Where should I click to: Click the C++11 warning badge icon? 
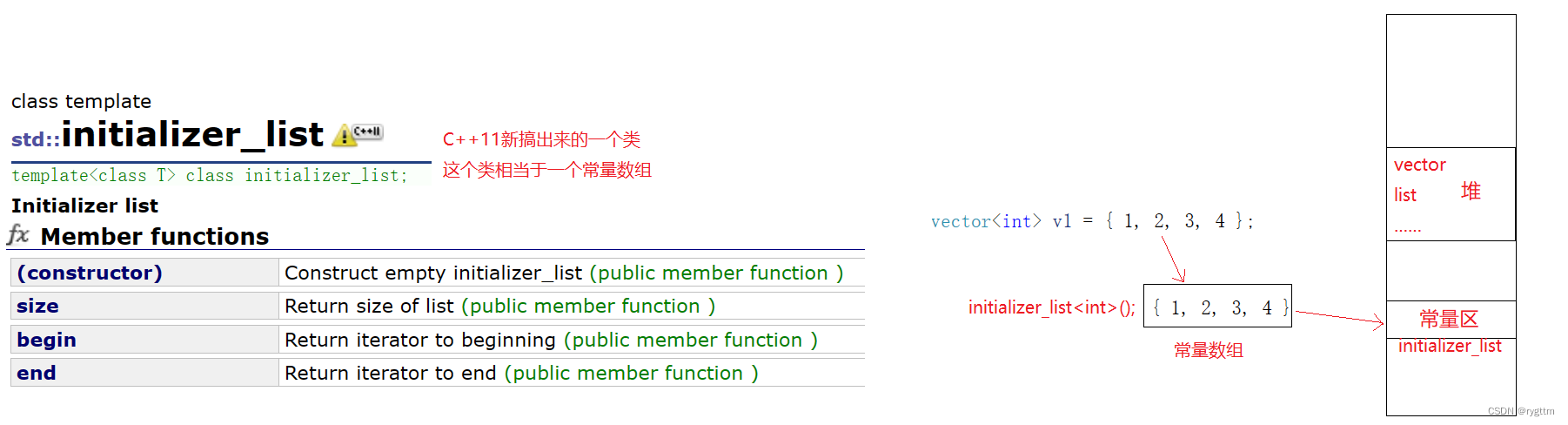coord(357,134)
